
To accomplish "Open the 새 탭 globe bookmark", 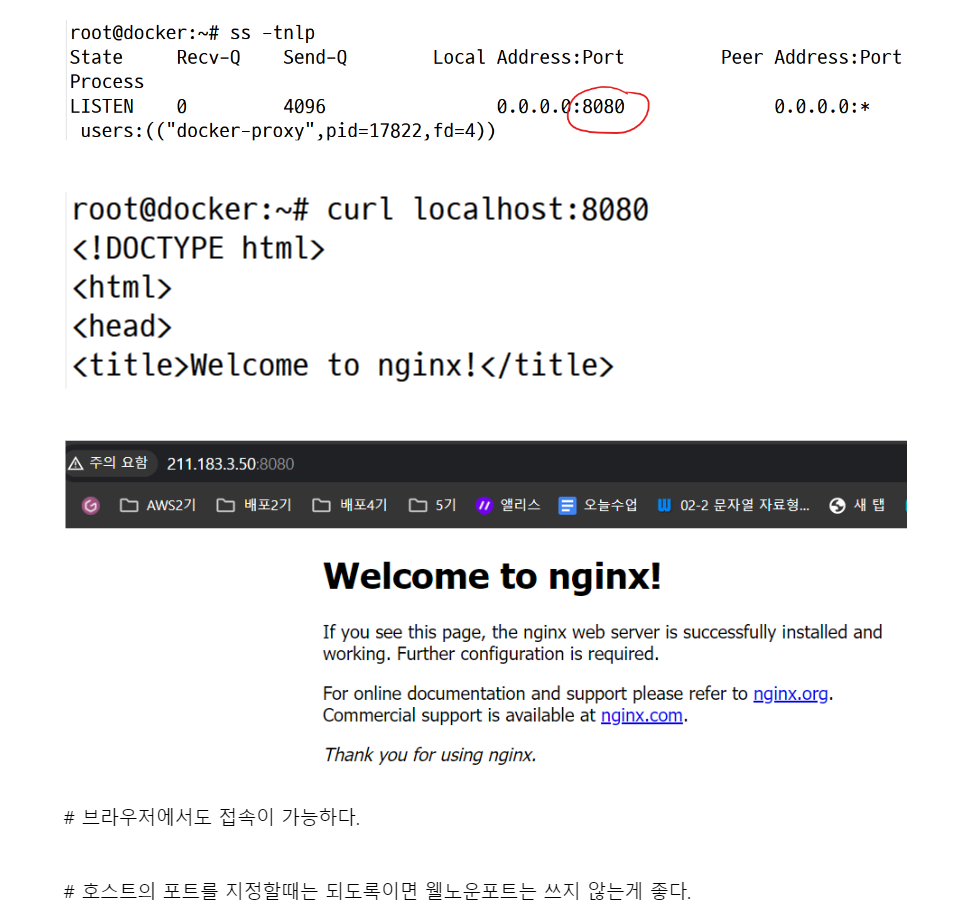I will [857, 505].
